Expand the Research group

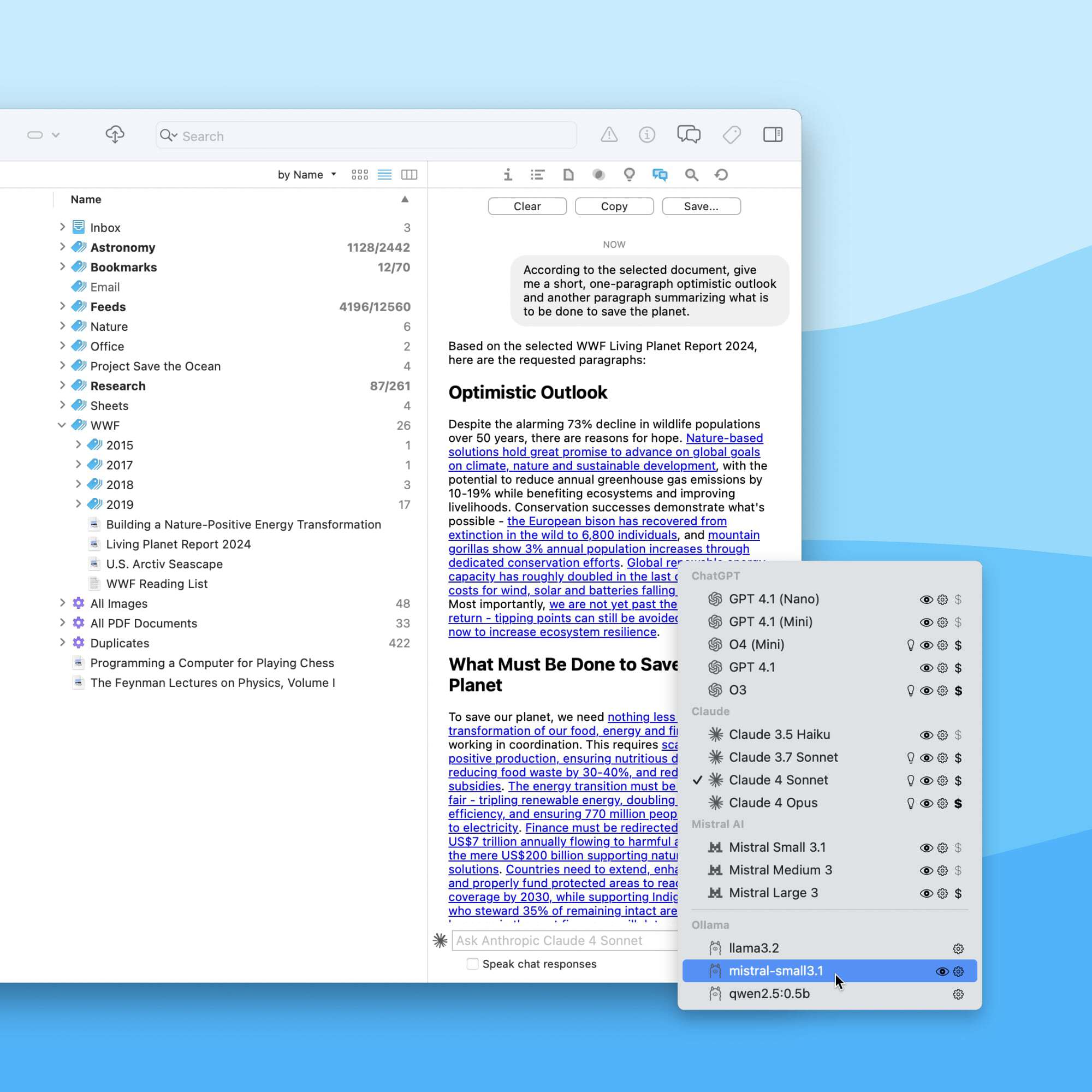click(62, 385)
